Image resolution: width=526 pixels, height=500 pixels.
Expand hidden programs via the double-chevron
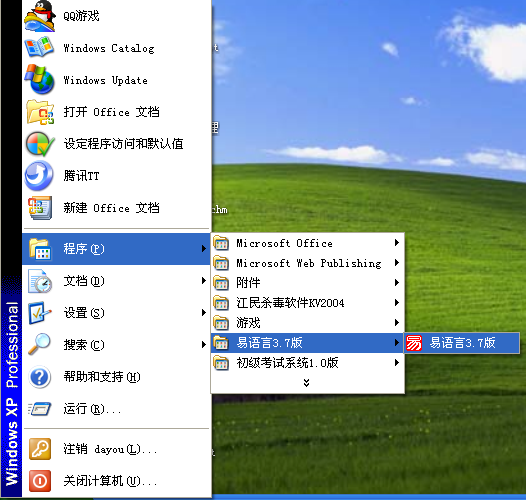pos(306,383)
